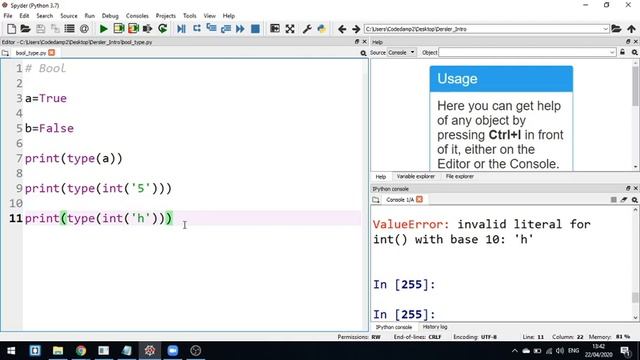Screen dimensions: 640x360
Task: Open the Debug menu
Action: click(110, 16)
